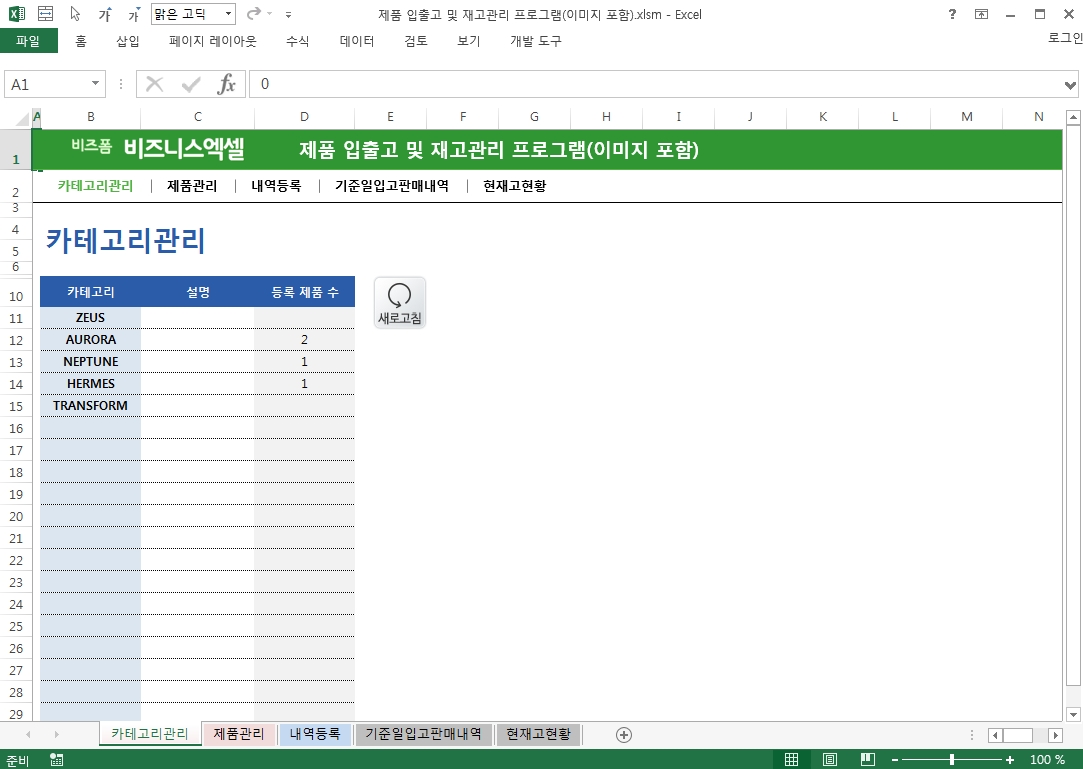Switch to 제품관리 sheet tab
The image size is (1083, 769).
pos(239,734)
